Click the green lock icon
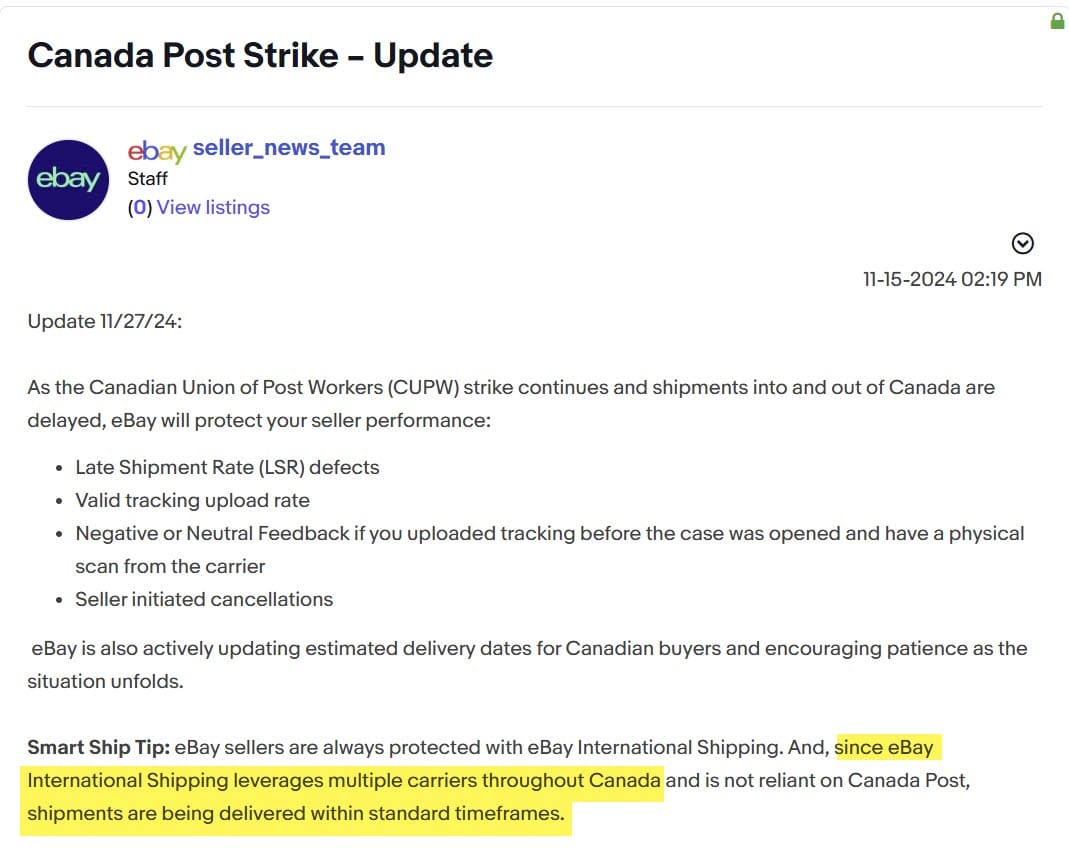This screenshot has height=864, width=1069. point(1057,21)
